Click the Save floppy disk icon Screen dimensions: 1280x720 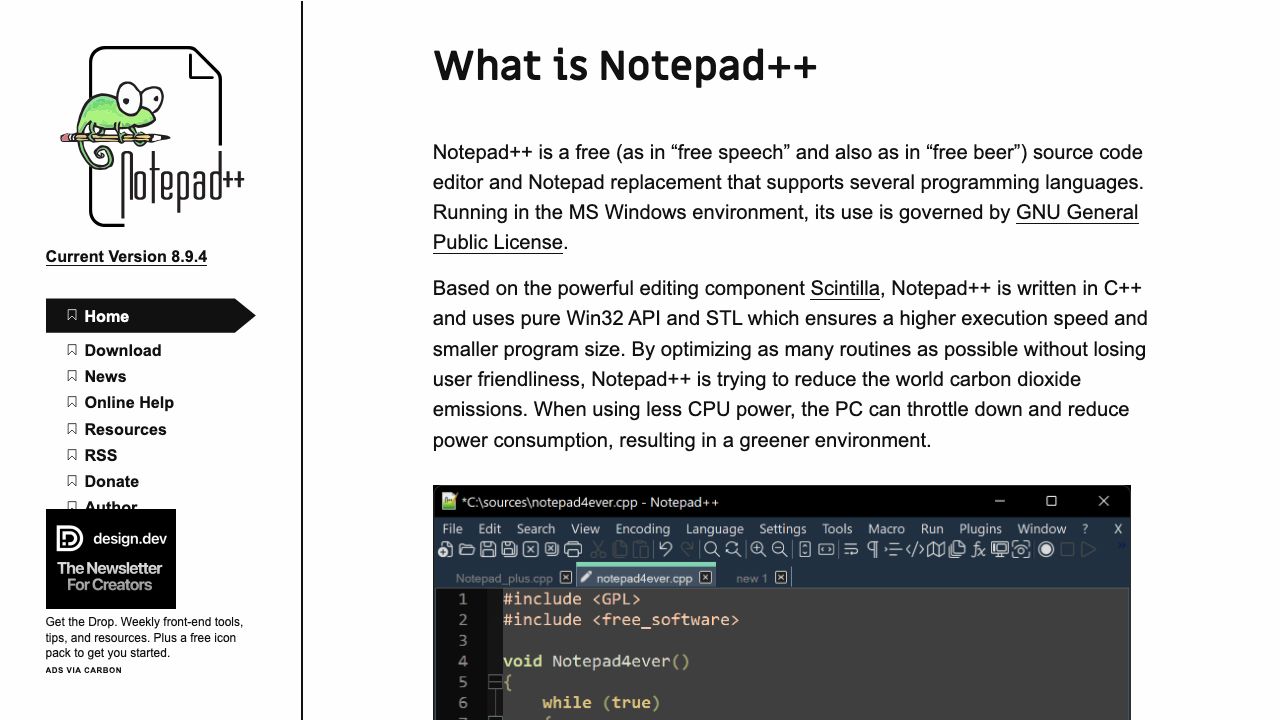point(488,549)
